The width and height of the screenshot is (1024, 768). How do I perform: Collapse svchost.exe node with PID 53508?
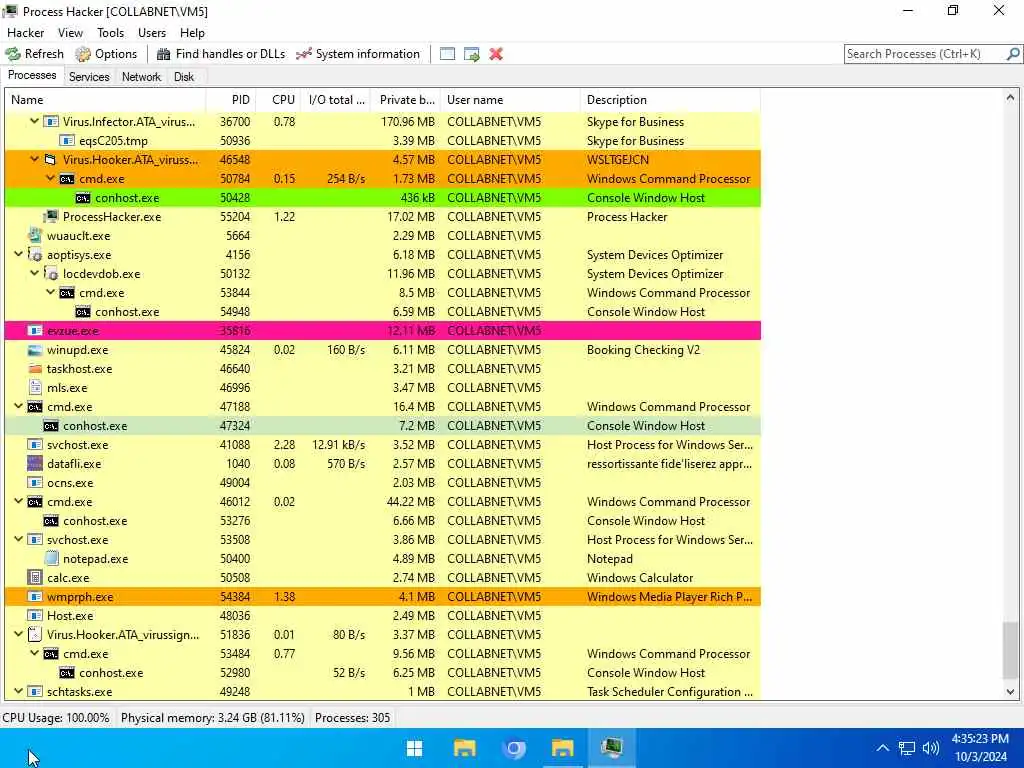click(x=18, y=539)
